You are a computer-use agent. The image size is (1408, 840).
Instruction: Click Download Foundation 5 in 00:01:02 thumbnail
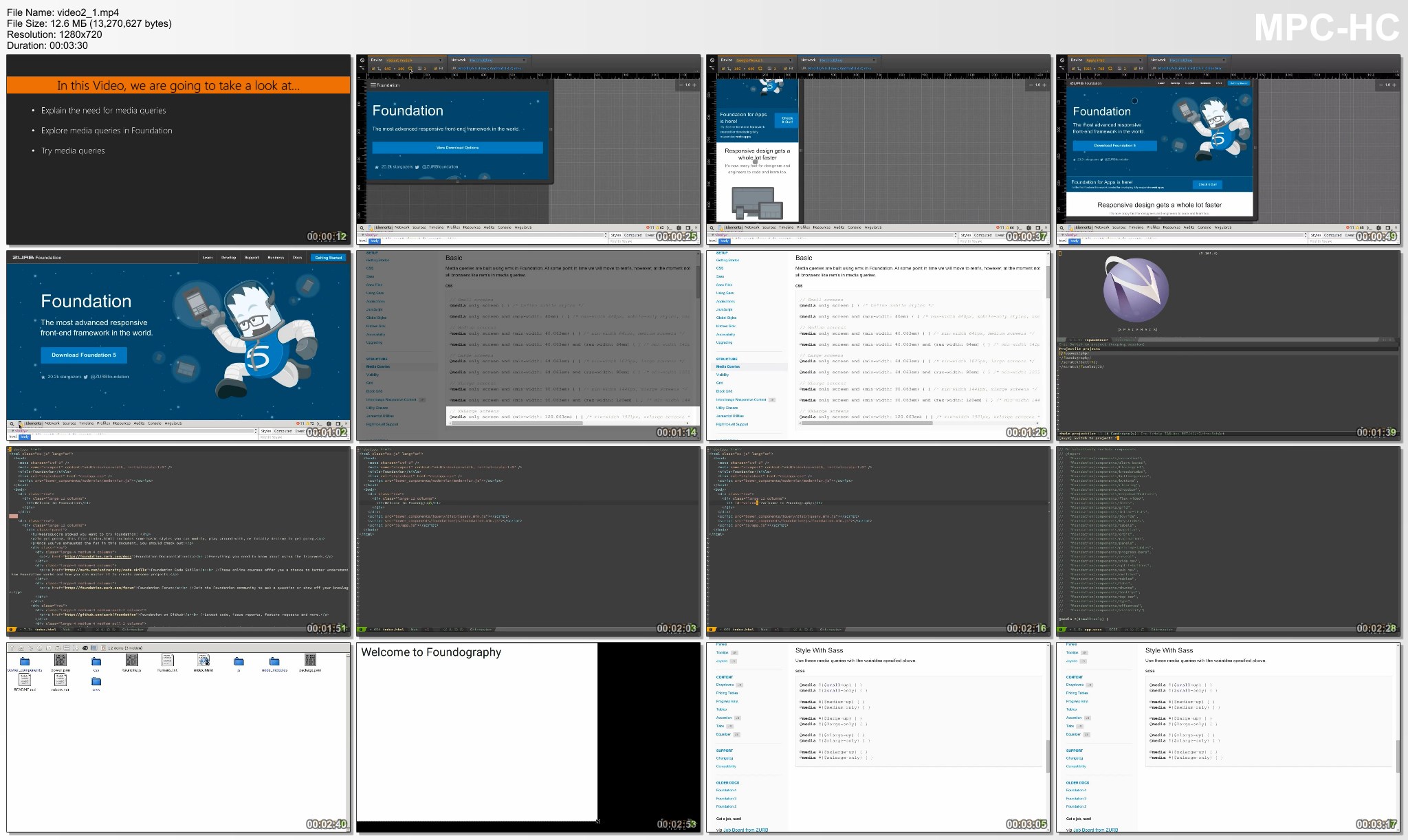84,355
